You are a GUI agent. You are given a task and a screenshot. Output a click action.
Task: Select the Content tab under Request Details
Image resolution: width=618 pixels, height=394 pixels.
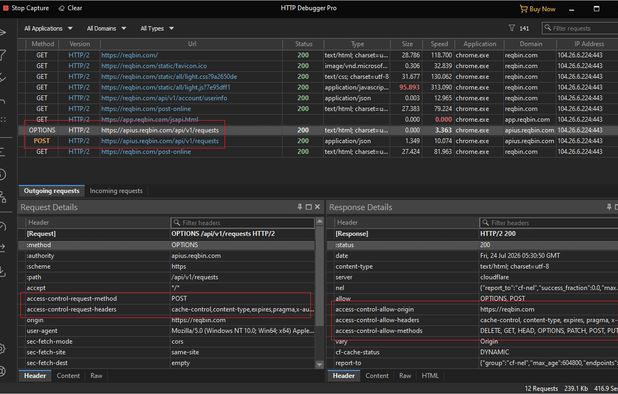point(68,375)
